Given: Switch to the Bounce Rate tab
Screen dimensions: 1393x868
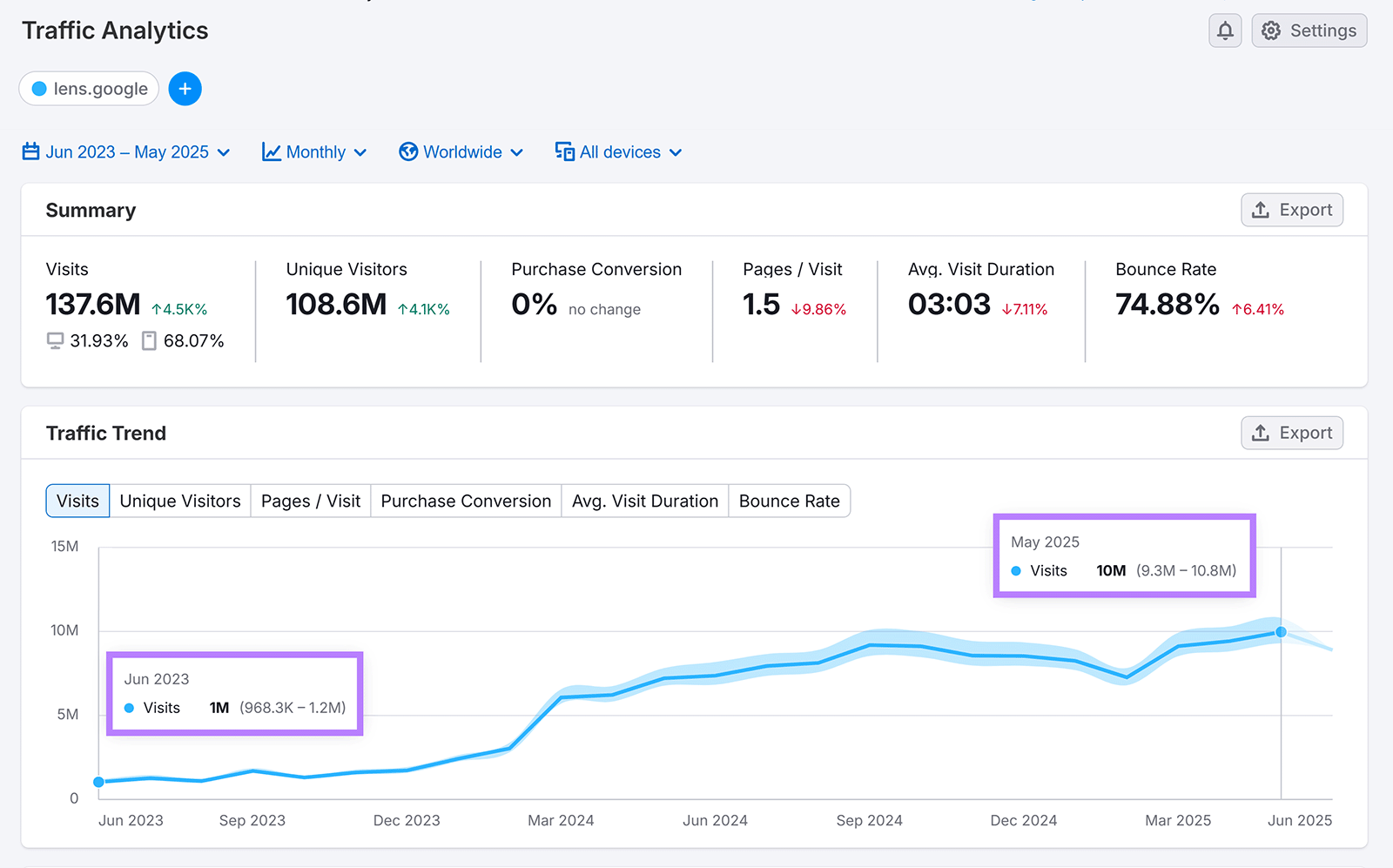Looking at the screenshot, I should pyautogui.click(x=788, y=501).
